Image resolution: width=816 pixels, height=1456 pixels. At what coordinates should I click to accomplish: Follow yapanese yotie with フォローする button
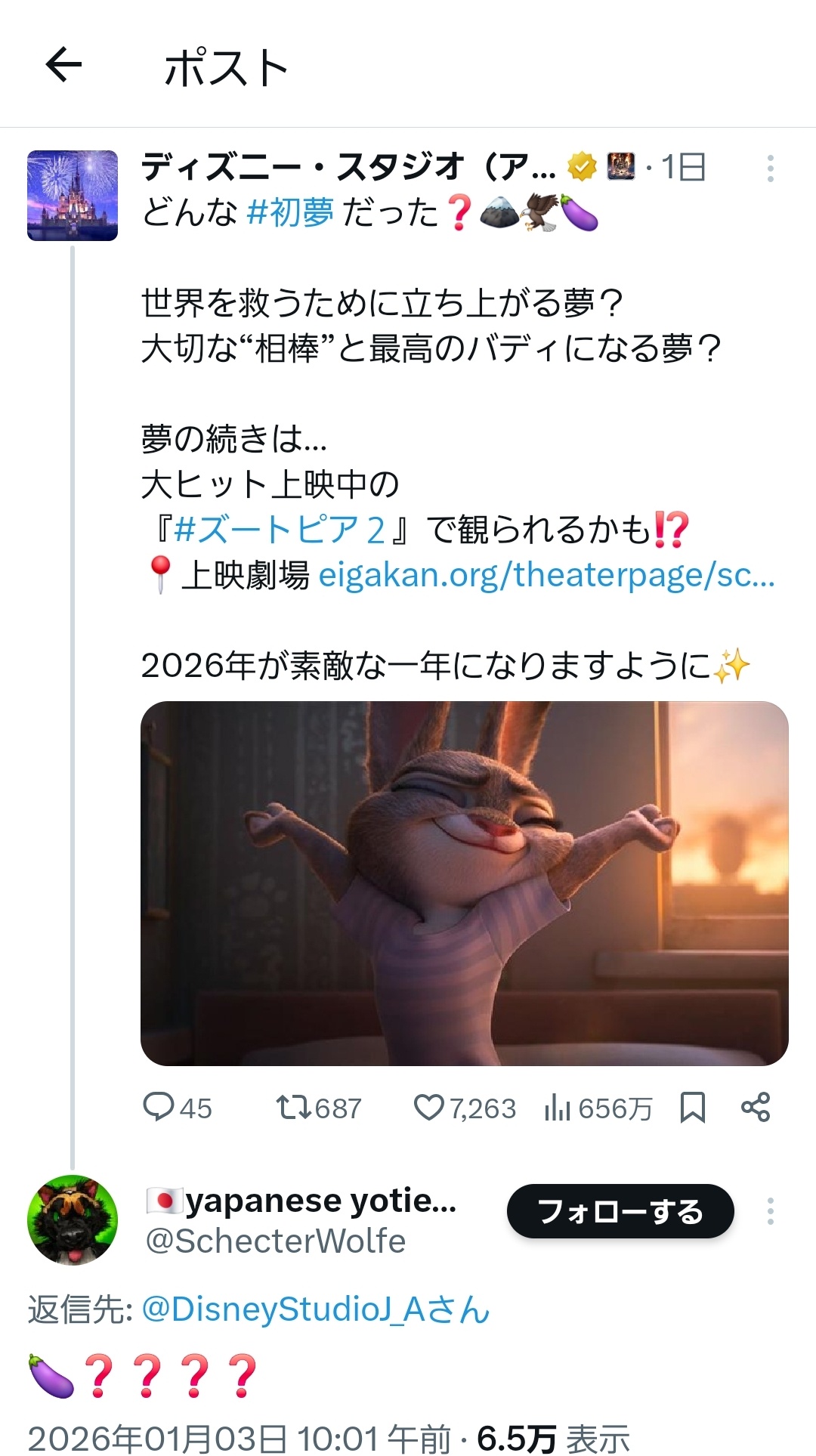click(x=620, y=1211)
